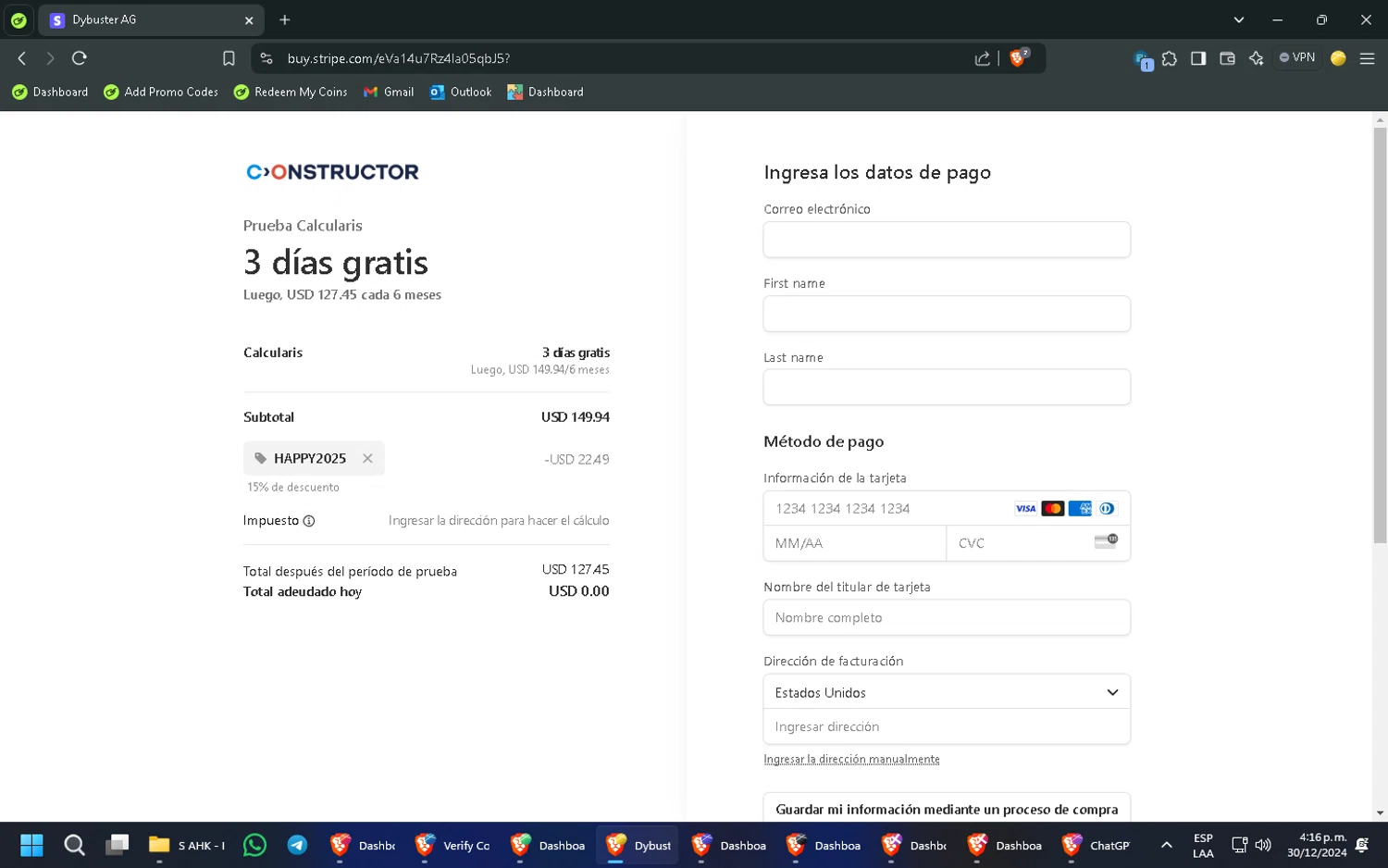1388x868 pixels.
Task: Open a new browser tab
Action: [x=284, y=19]
